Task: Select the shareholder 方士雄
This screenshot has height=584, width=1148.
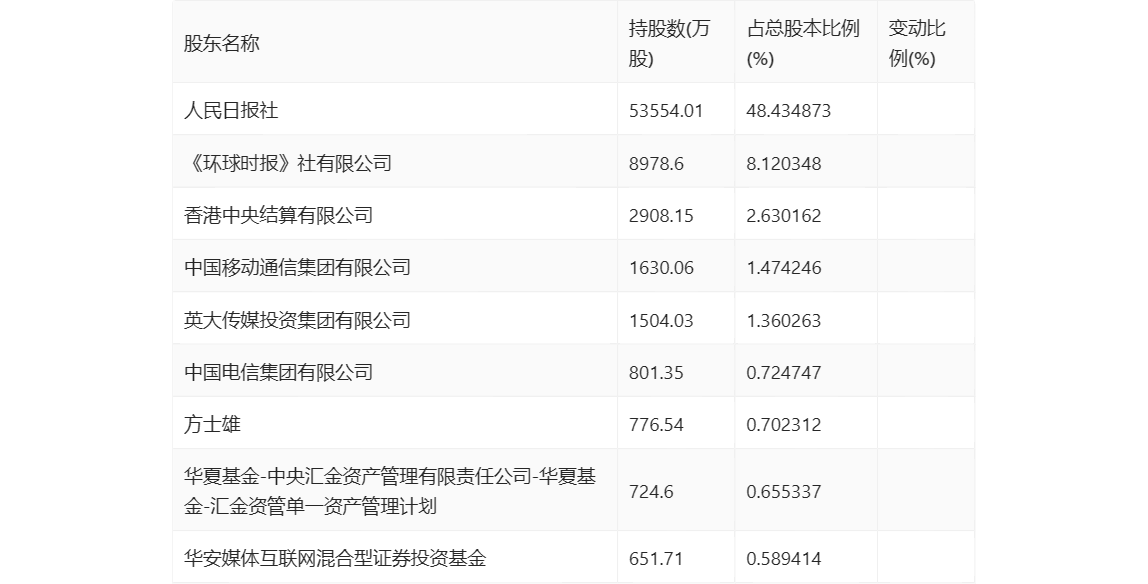Action: (x=212, y=424)
